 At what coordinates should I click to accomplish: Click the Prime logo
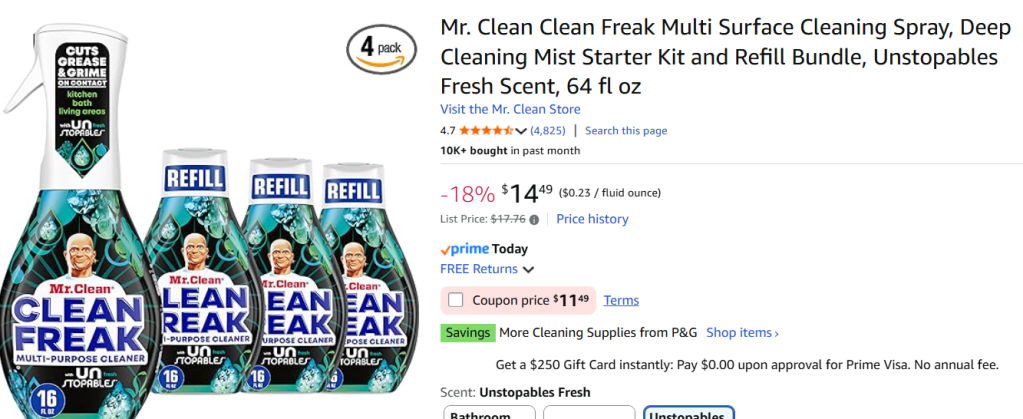point(464,249)
